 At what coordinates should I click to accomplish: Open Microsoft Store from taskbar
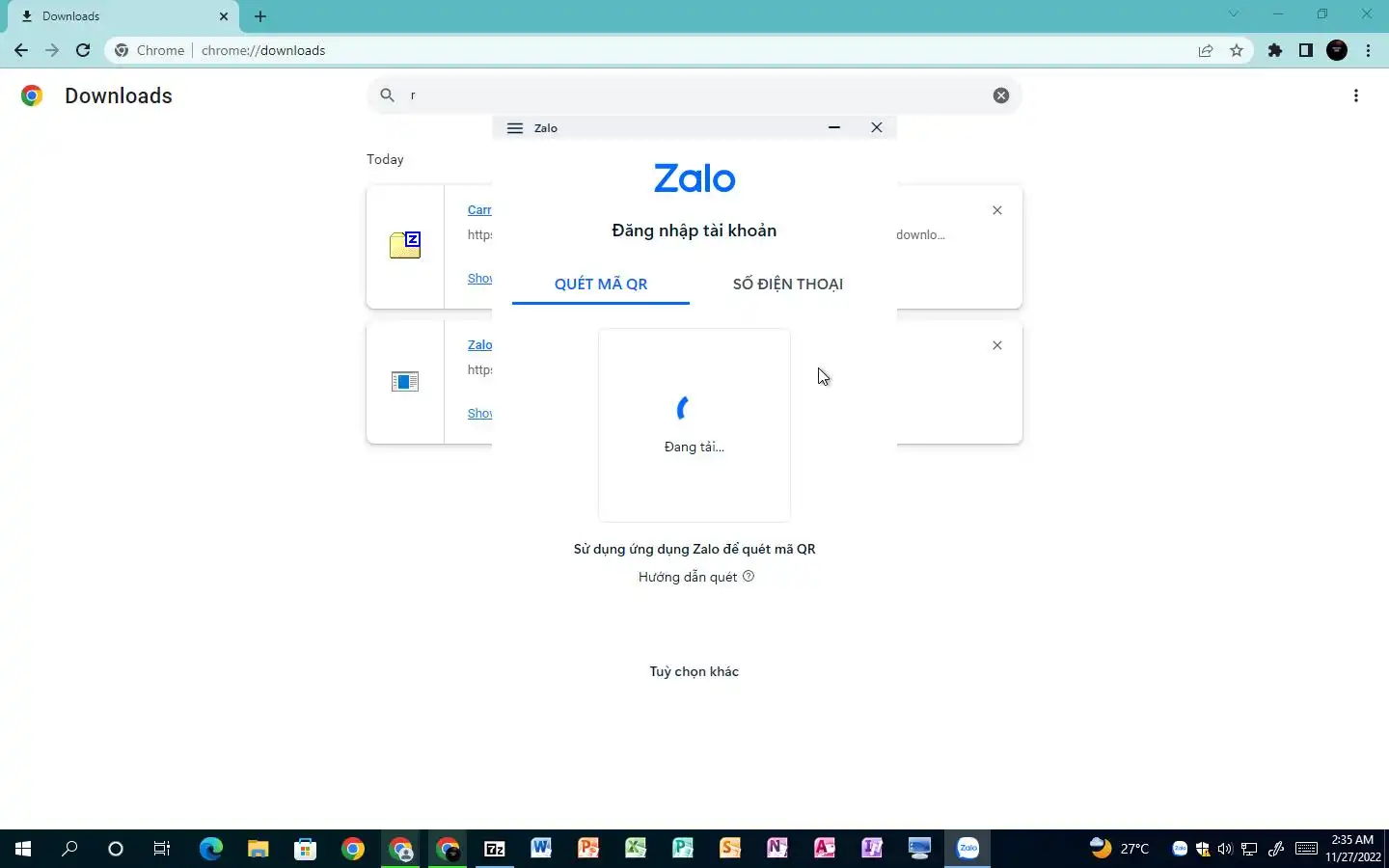pyautogui.click(x=305, y=849)
